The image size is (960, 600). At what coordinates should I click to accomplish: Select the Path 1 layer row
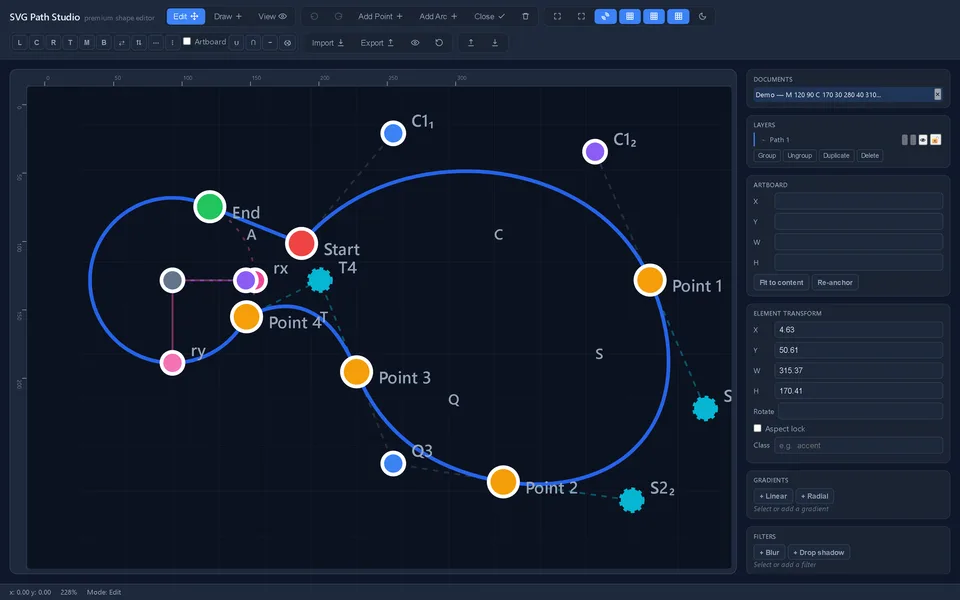point(848,140)
